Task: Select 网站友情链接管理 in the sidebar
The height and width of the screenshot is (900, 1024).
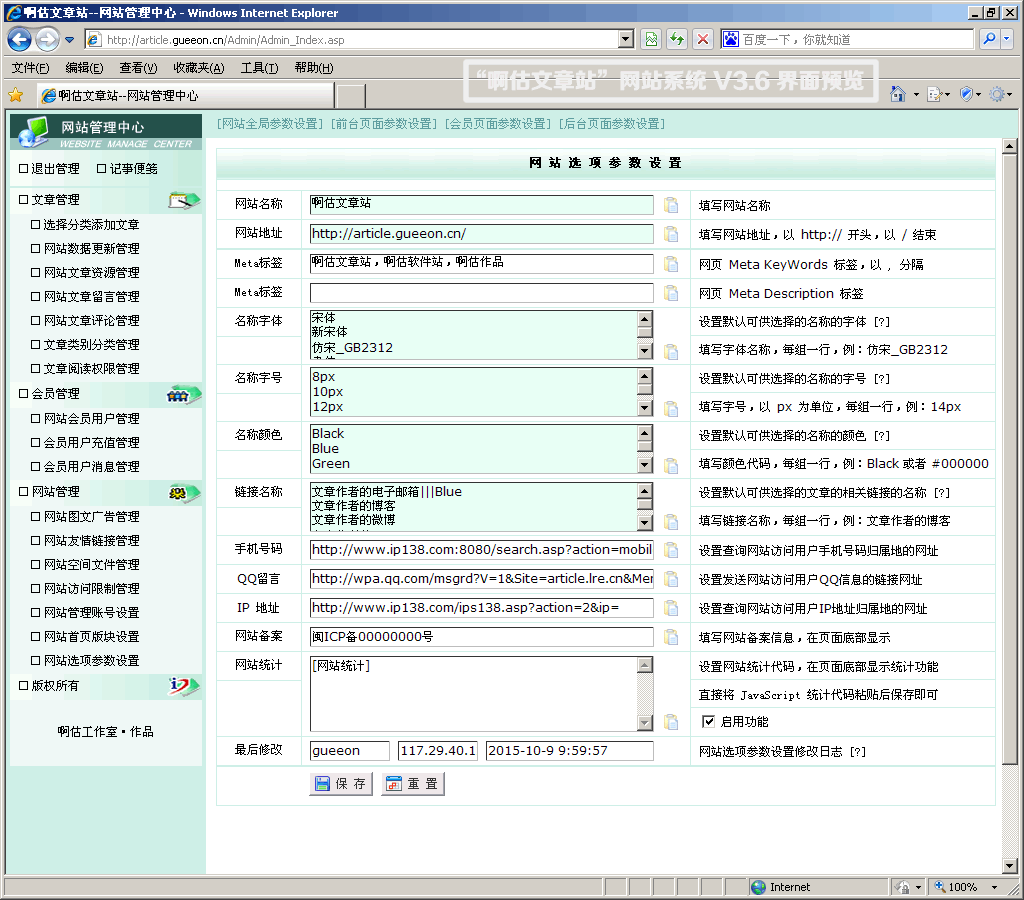Action: (91, 541)
